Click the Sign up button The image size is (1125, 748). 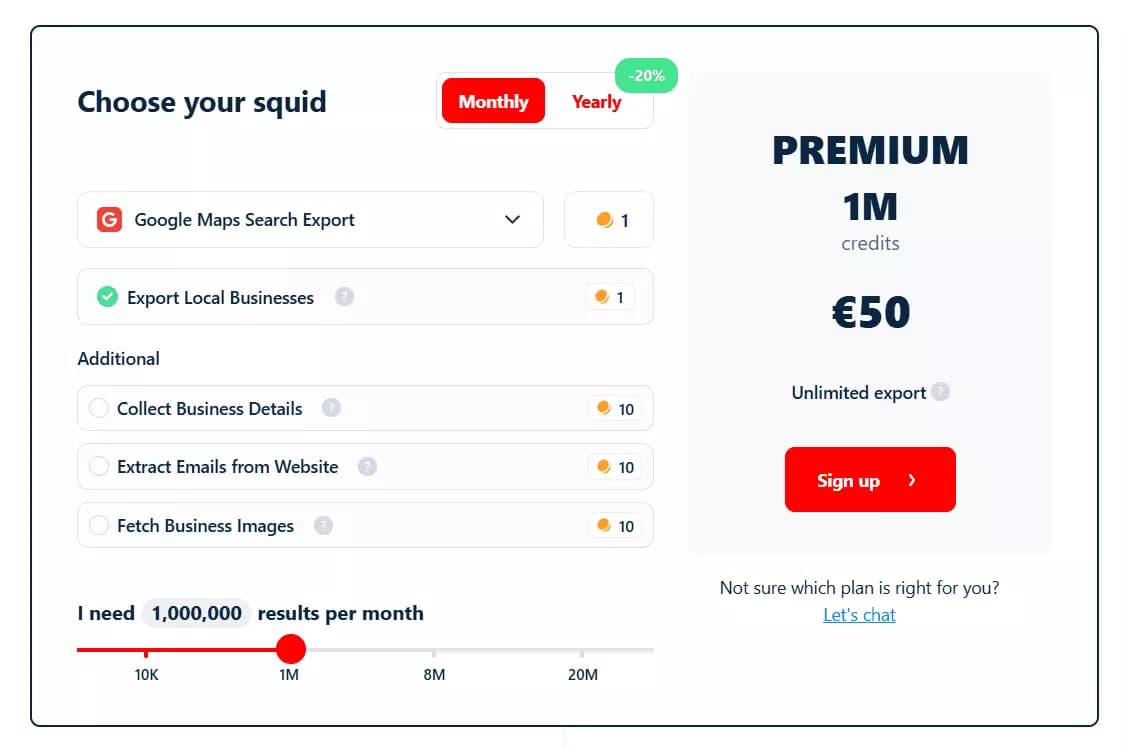(x=869, y=479)
